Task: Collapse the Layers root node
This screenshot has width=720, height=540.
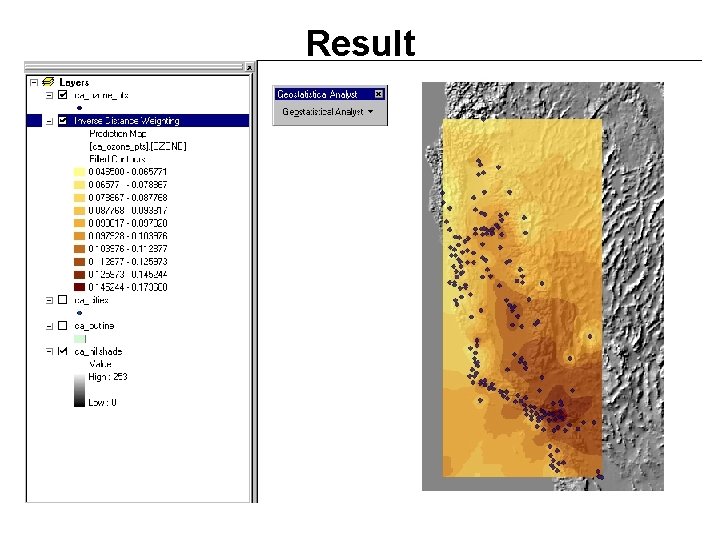Action: 34,83
